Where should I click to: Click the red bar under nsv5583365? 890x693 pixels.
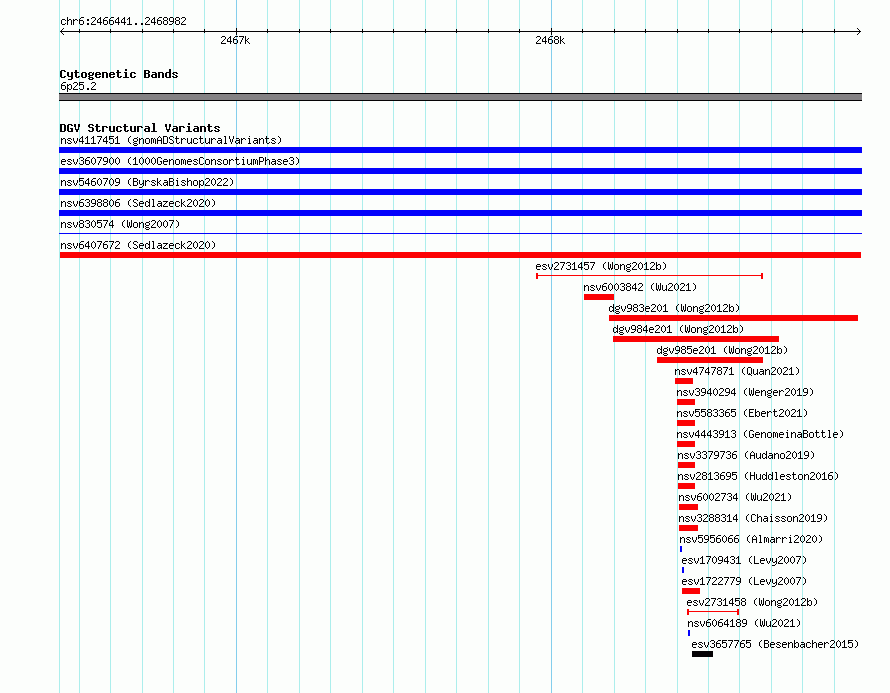[x=686, y=423]
